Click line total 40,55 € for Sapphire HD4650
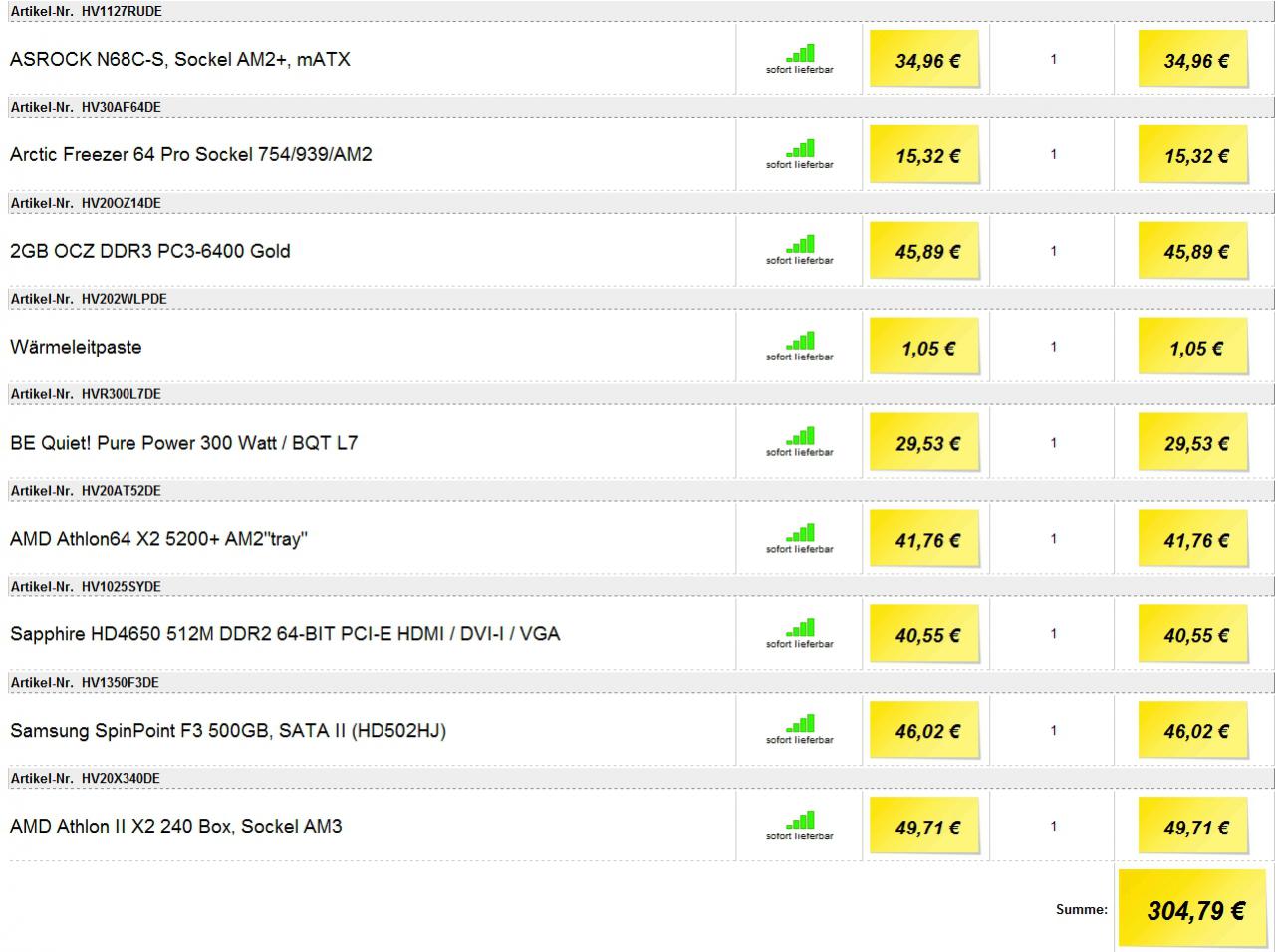This screenshot has width=1278, height=952. point(1193,634)
